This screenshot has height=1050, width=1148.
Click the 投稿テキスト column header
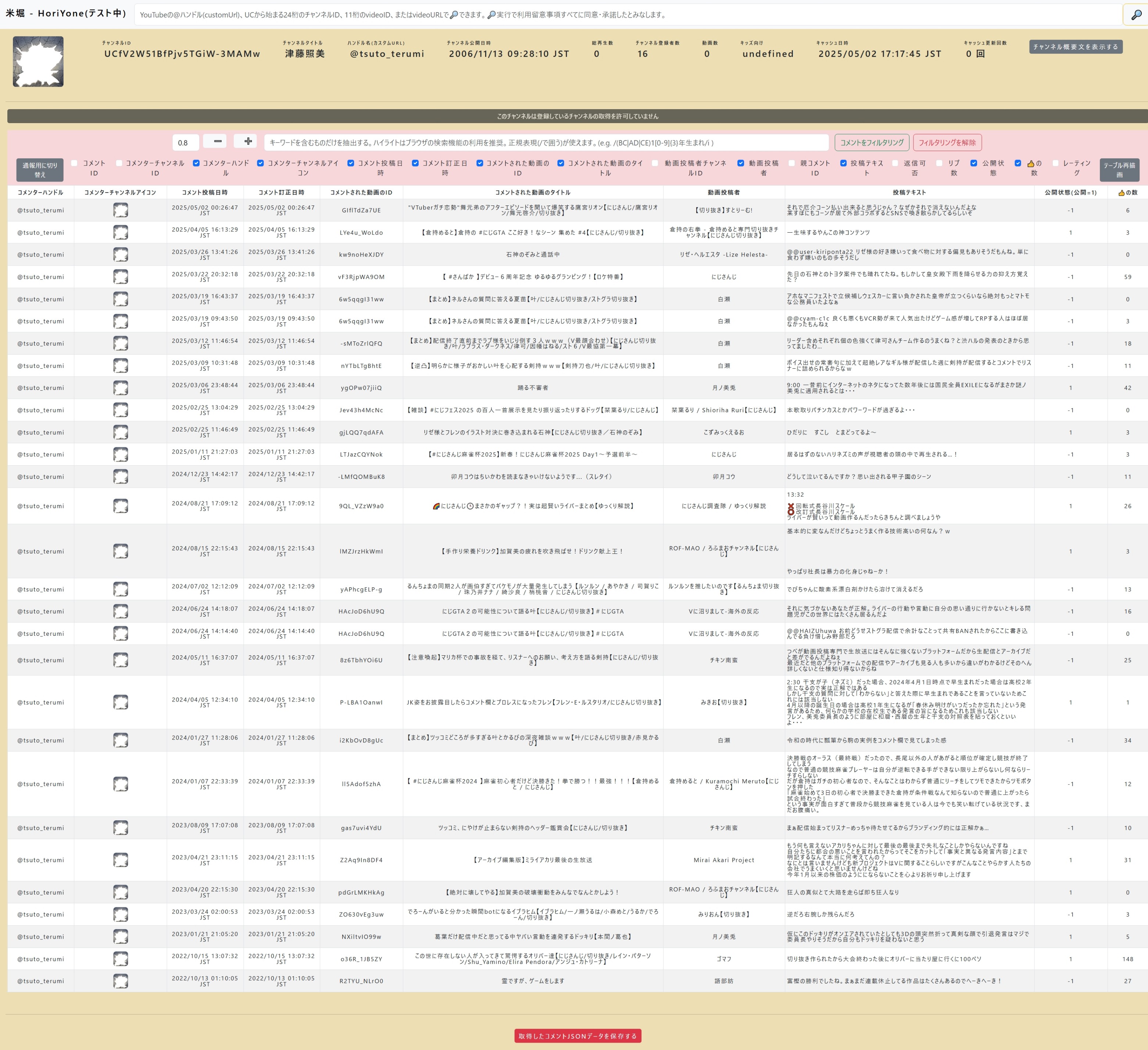click(909, 193)
